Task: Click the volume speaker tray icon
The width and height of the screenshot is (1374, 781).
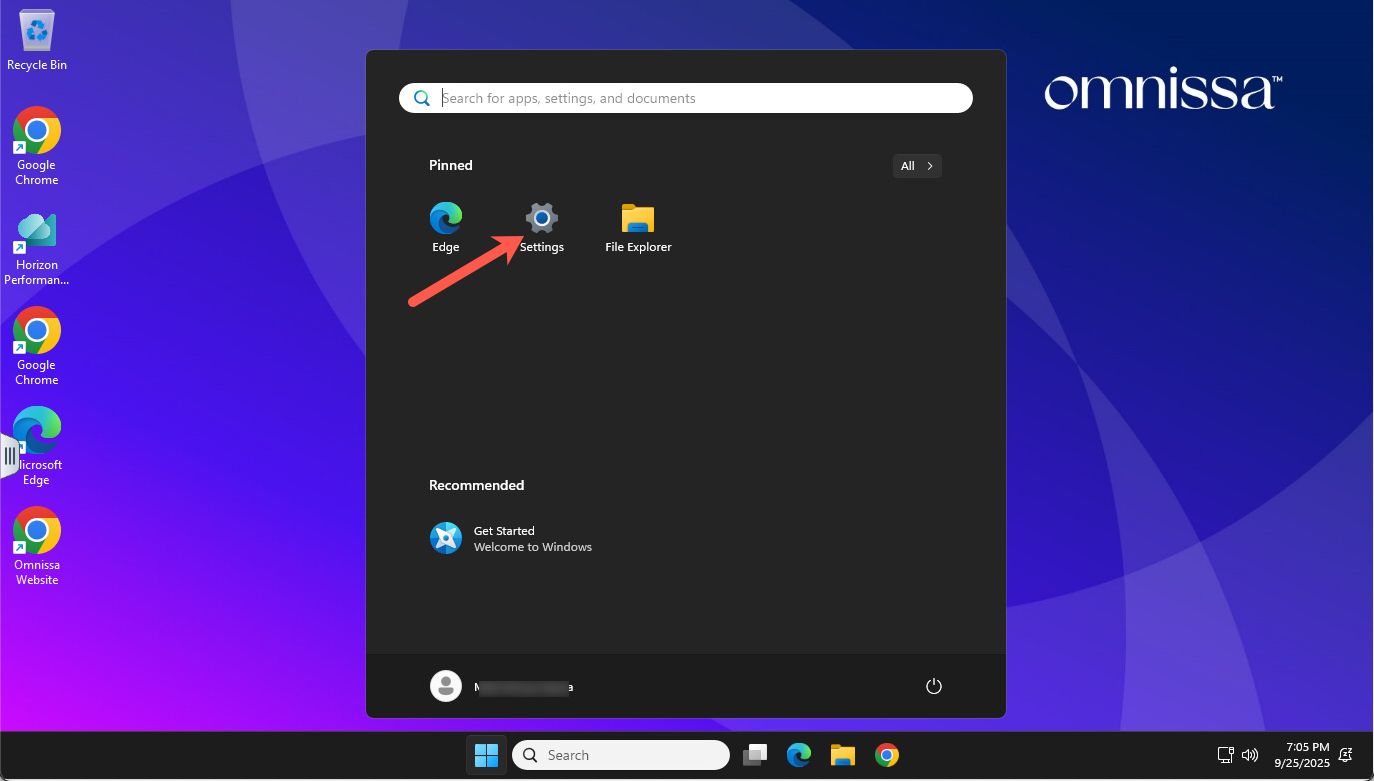Action: pos(1249,755)
